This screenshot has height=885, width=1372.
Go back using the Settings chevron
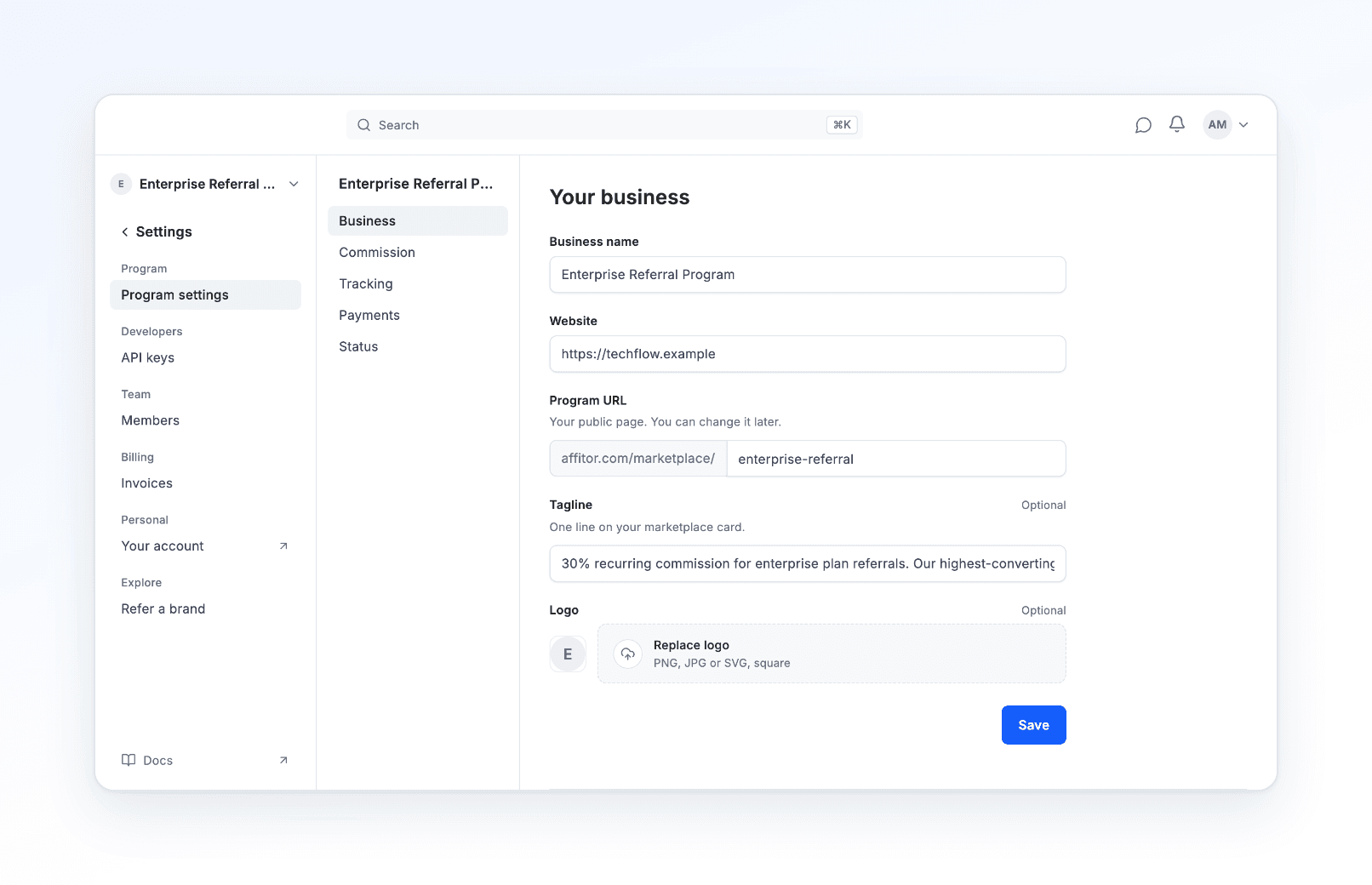[125, 231]
